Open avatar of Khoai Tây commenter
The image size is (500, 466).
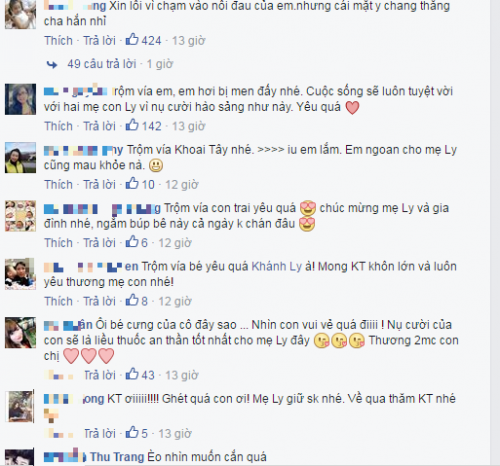[20, 158]
